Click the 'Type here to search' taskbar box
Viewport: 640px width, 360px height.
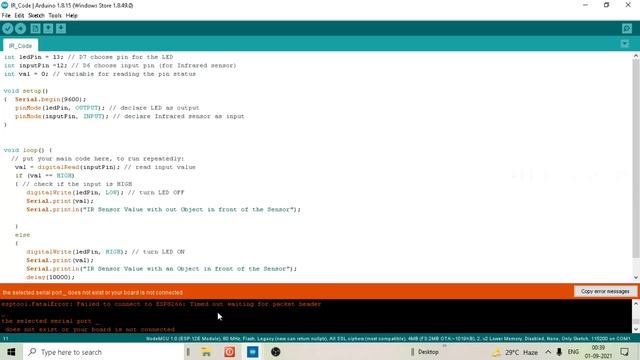[103, 352]
